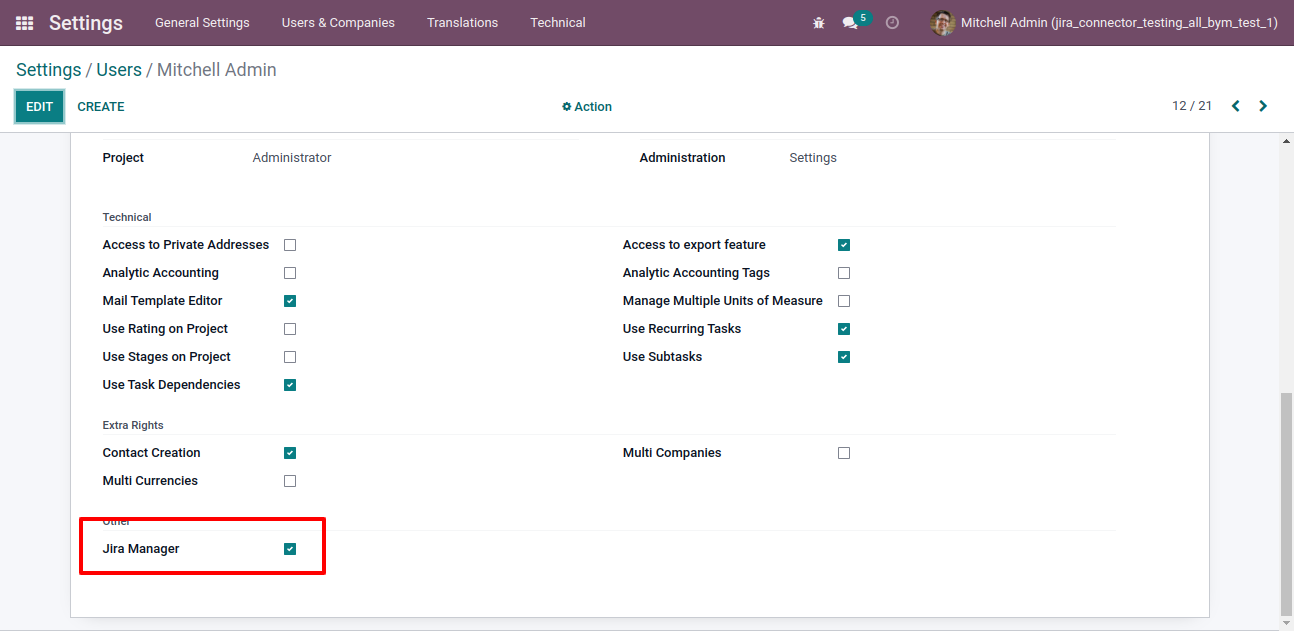Click Project field value Administrator
Screen dimensions: 1294x631
[x=292, y=158]
